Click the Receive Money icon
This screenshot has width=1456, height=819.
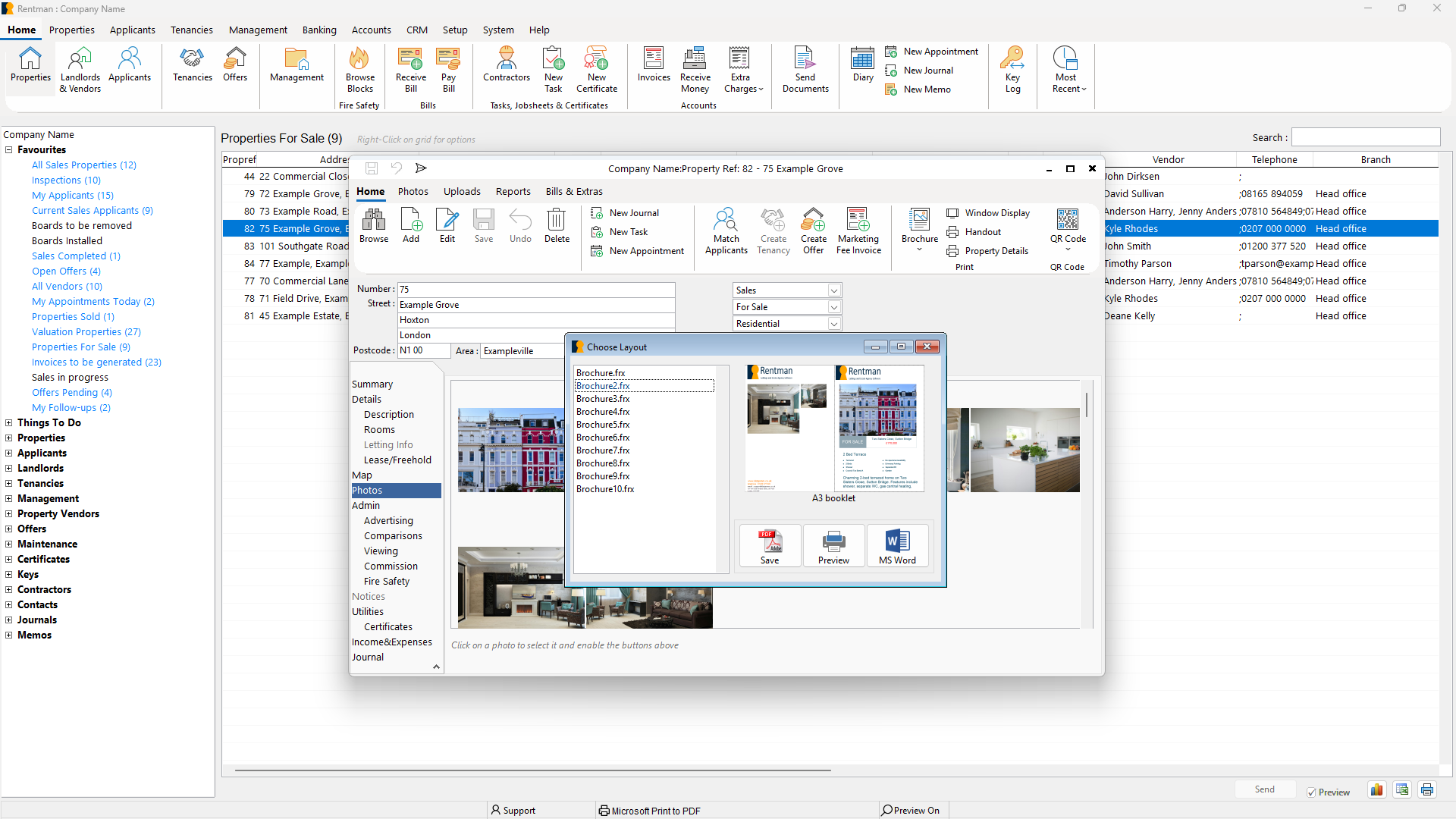[x=695, y=68]
